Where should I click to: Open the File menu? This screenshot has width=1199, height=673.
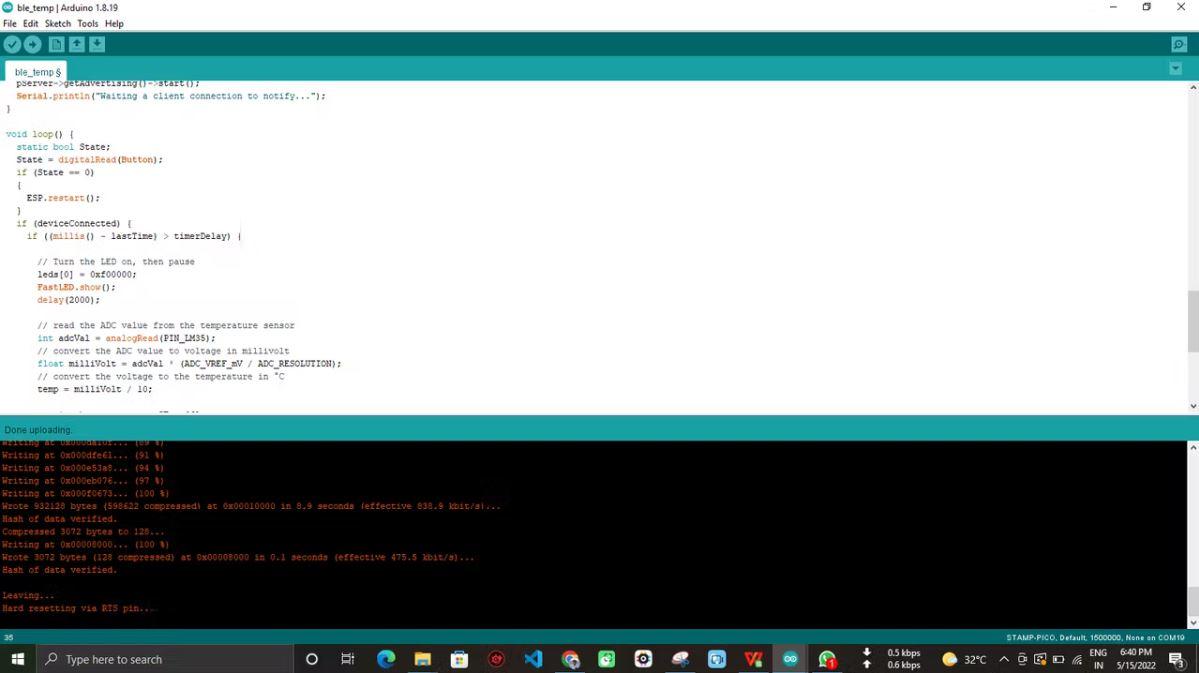click(10, 24)
